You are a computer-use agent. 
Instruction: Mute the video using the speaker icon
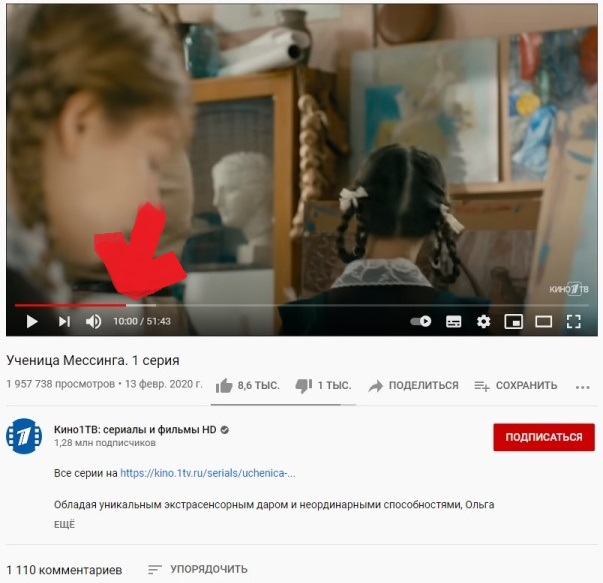[93, 321]
